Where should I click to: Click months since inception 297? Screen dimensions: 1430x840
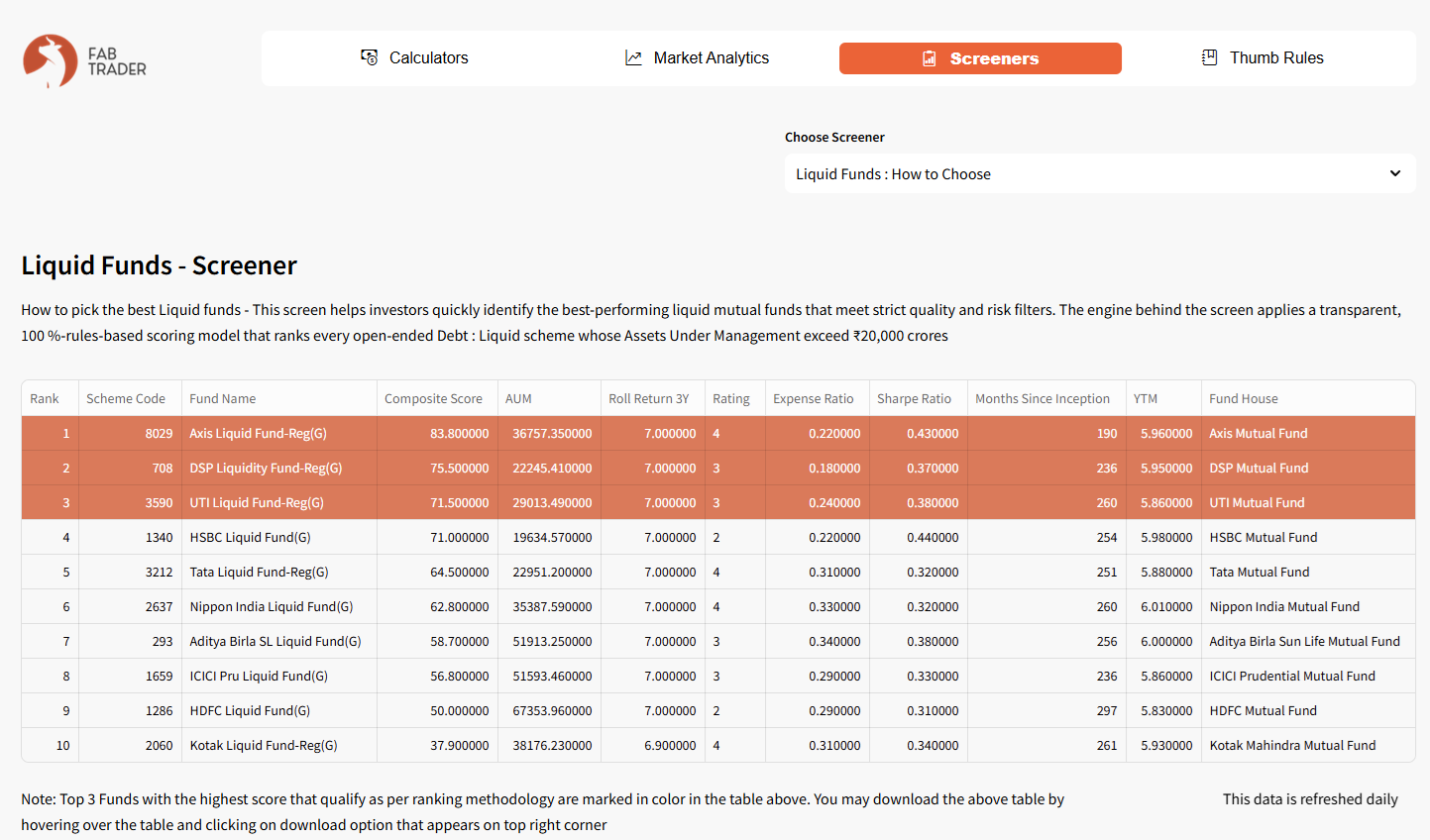tap(1046, 710)
